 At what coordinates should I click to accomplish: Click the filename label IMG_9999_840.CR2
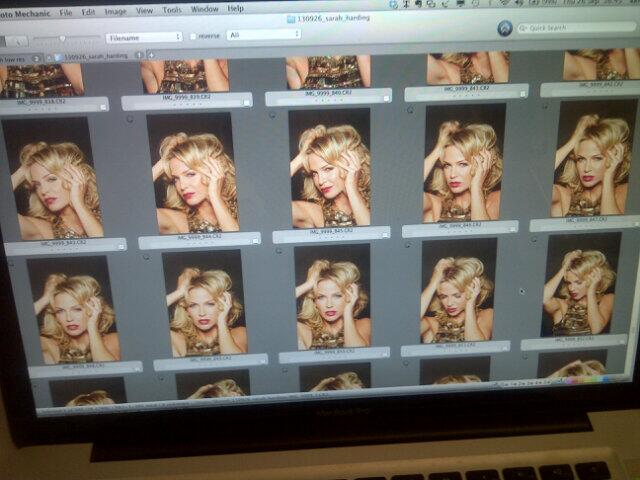coord(329,93)
